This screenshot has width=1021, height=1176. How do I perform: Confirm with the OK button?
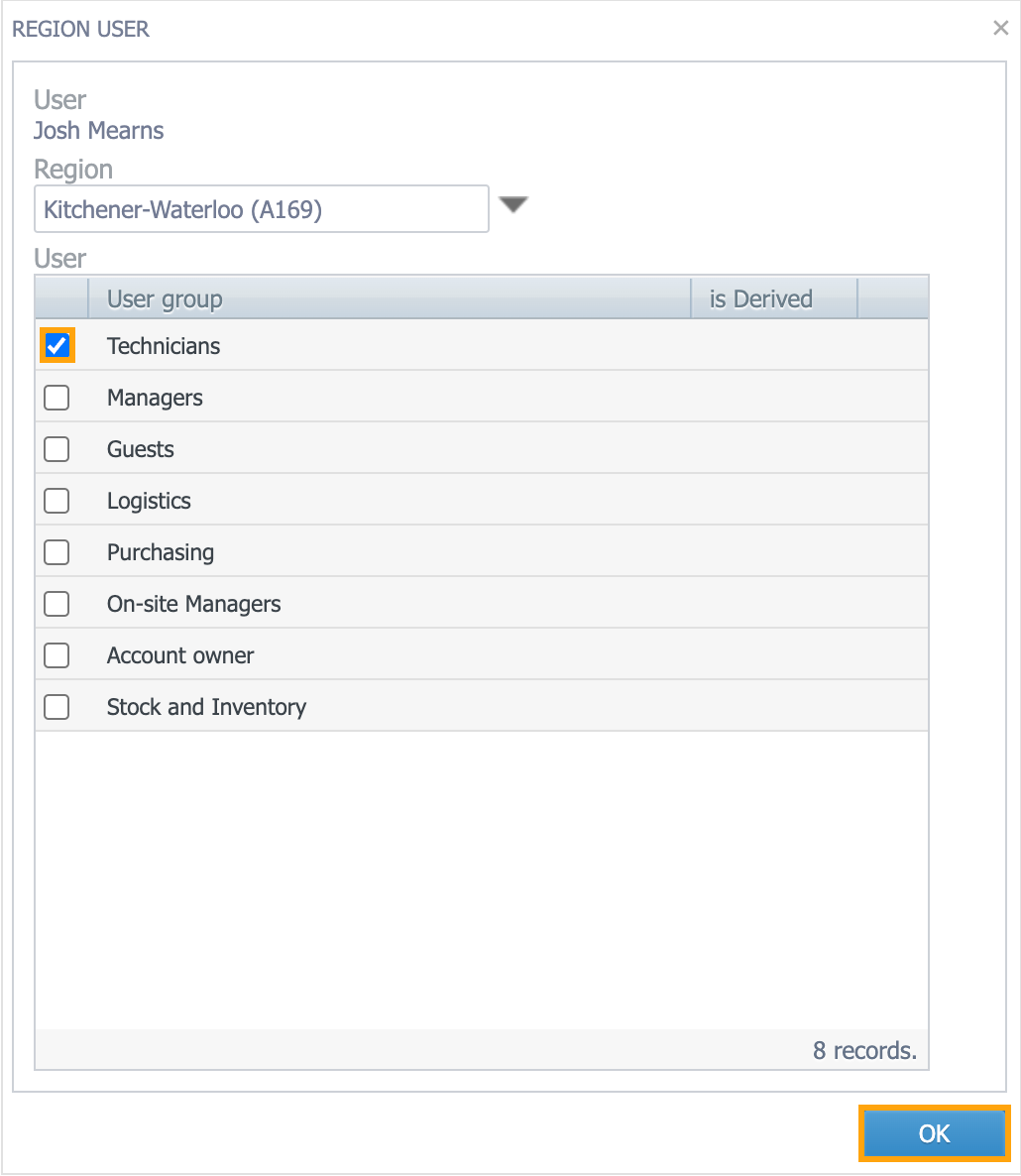pos(934,1133)
